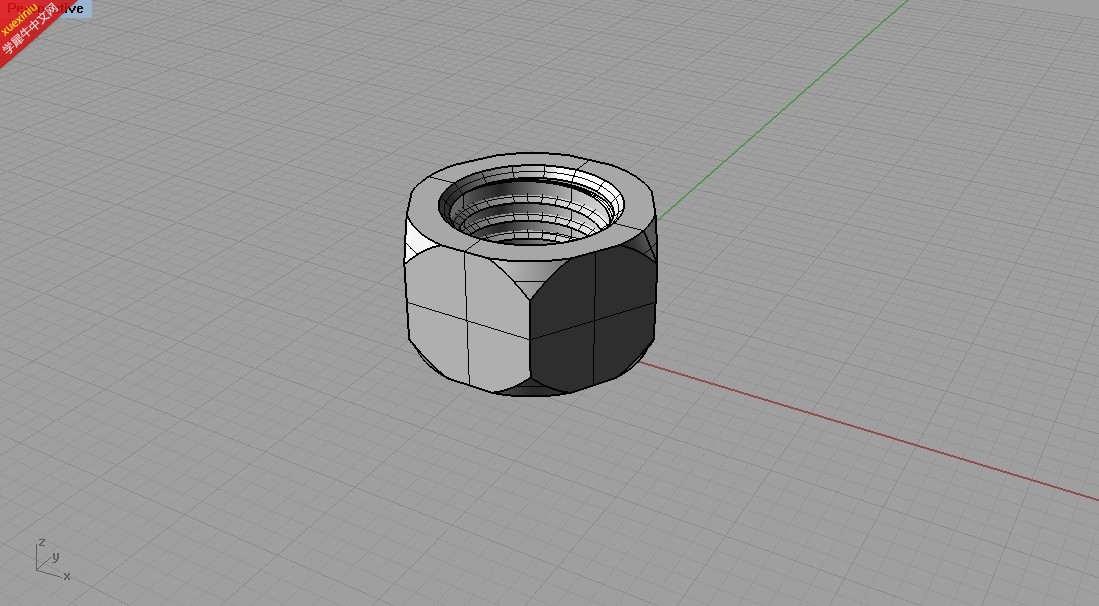1099x606 pixels.
Task: Select the hex nut 3D model
Action: 531,275
